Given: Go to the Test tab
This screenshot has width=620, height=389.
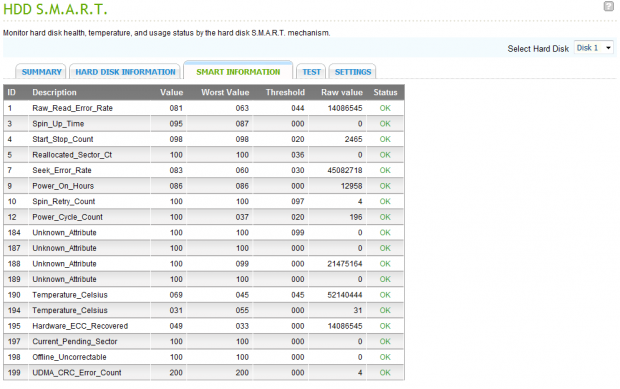Looking at the screenshot, I should 311,72.
